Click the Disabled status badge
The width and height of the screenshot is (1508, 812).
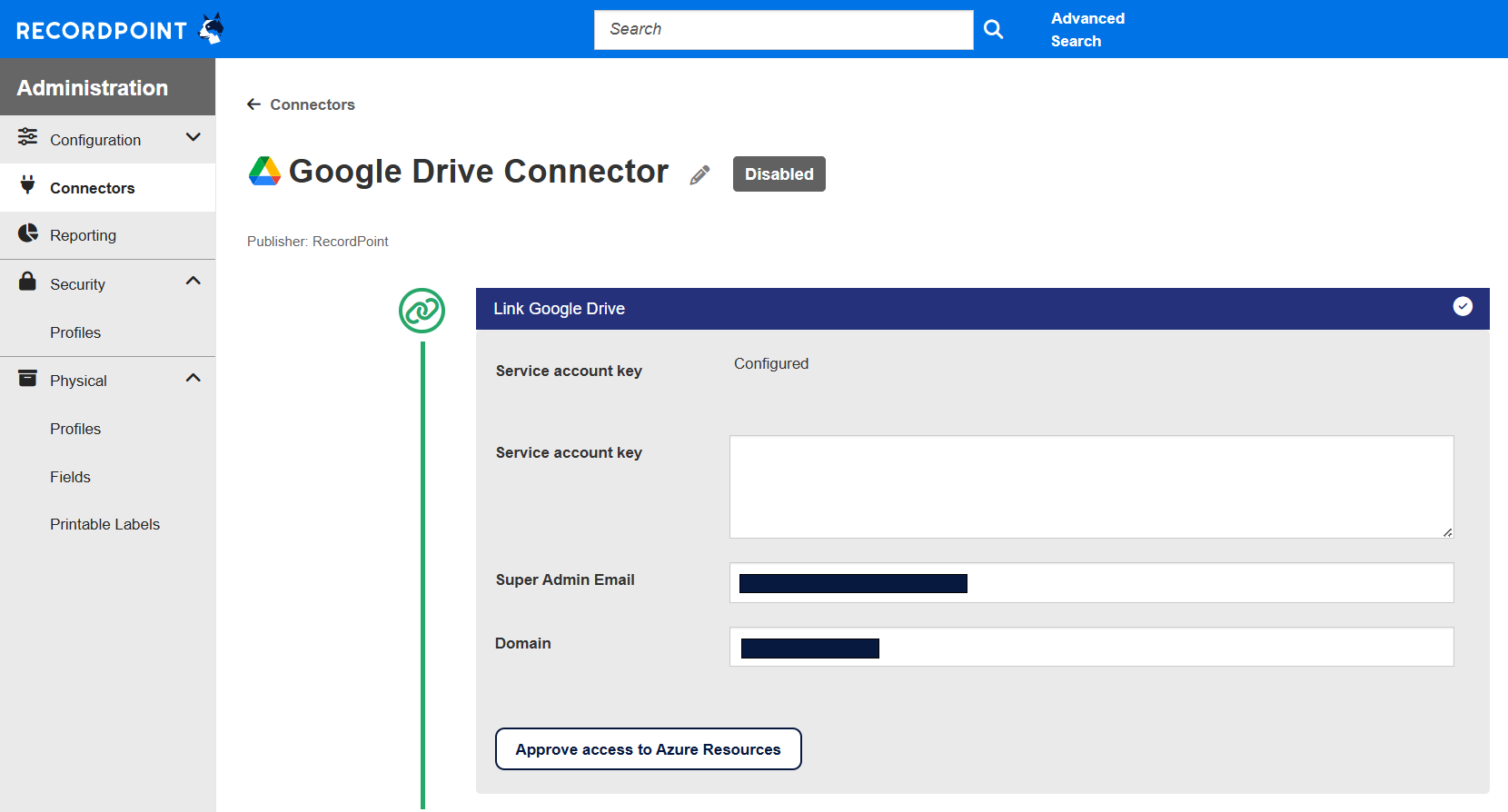pos(779,173)
